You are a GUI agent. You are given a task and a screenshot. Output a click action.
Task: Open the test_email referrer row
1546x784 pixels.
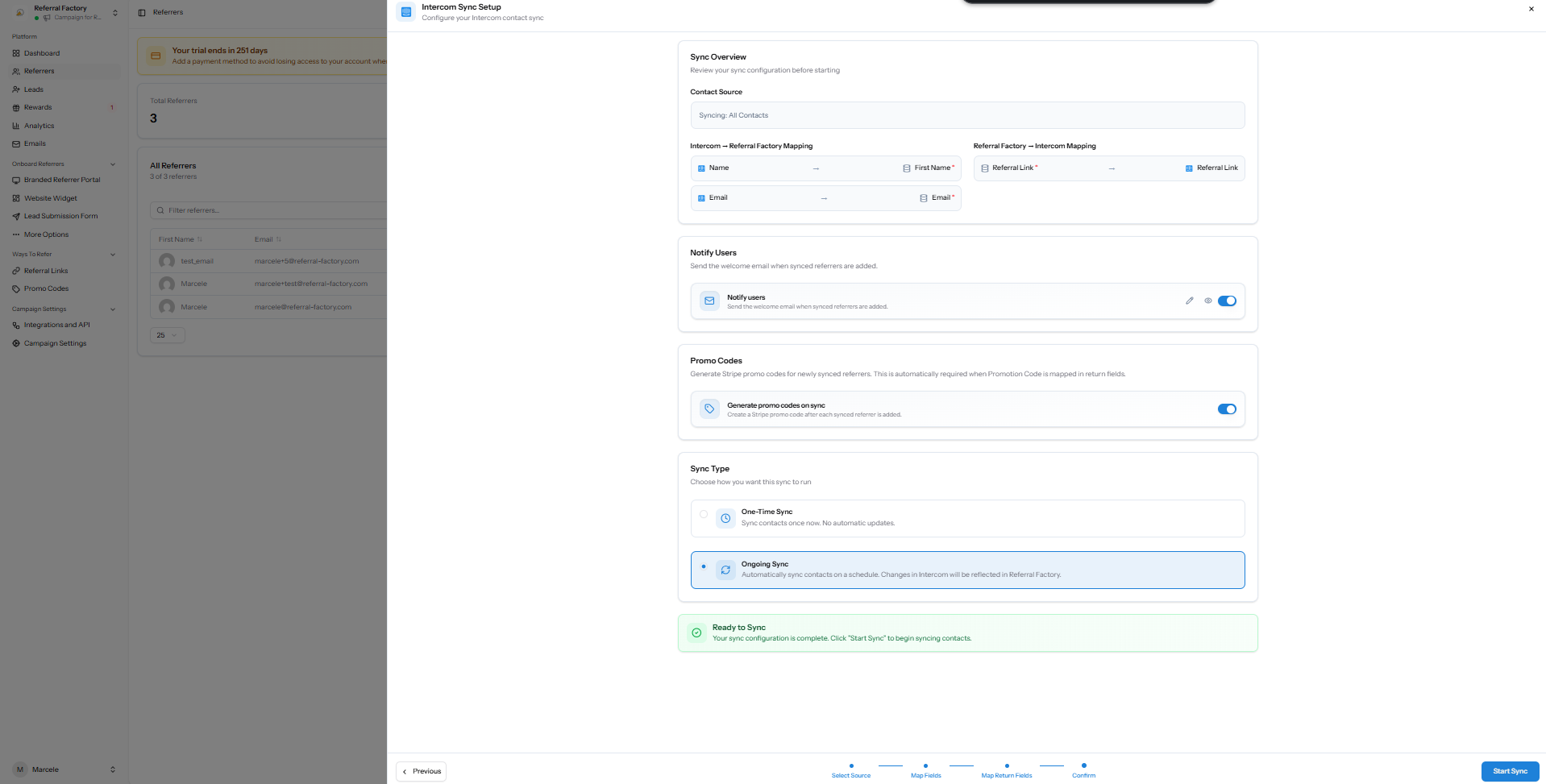[269, 261]
